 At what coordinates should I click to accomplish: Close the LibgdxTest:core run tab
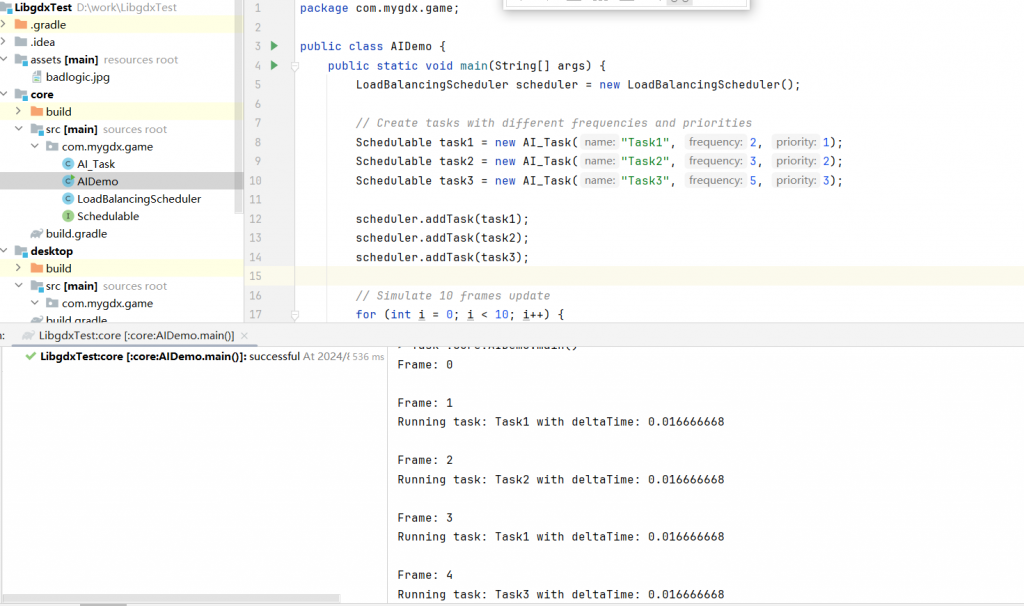pos(246,336)
